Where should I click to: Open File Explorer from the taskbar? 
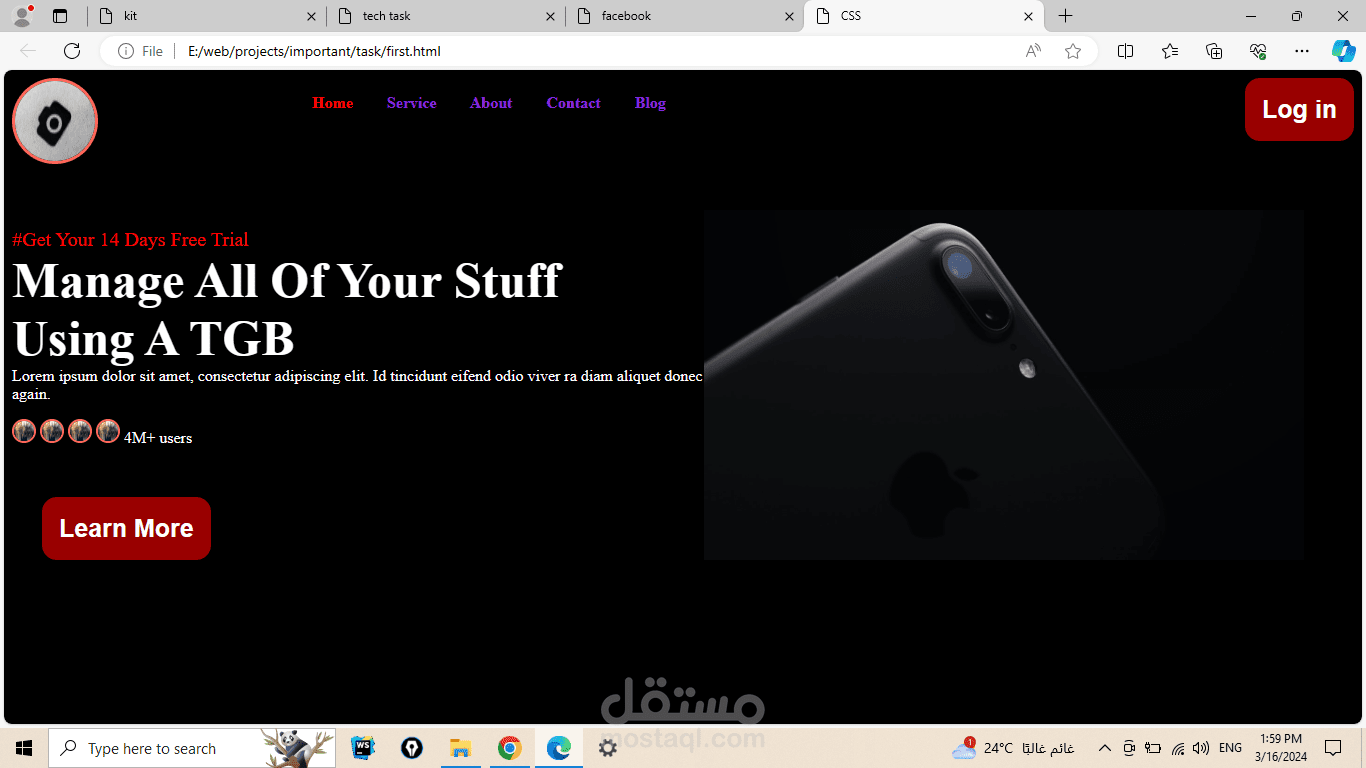point(460,748)
